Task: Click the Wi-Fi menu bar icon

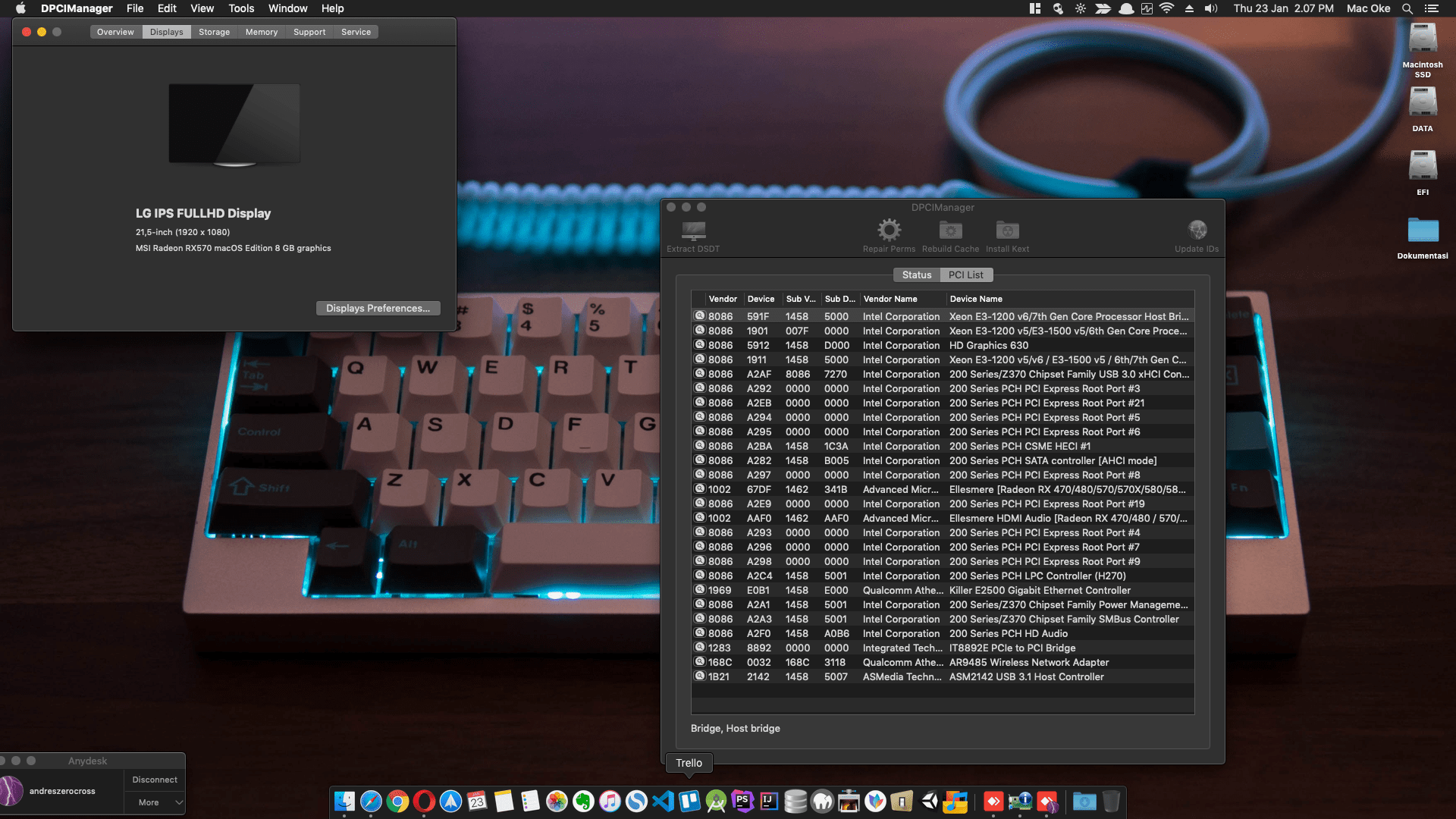Action: (1166, 8)
